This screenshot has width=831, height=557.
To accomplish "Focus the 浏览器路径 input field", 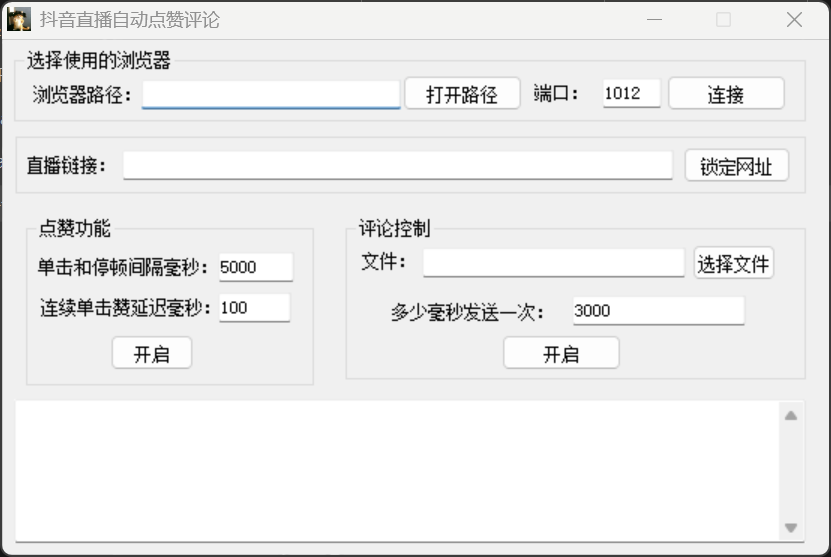I will click(x=271, y=94).
